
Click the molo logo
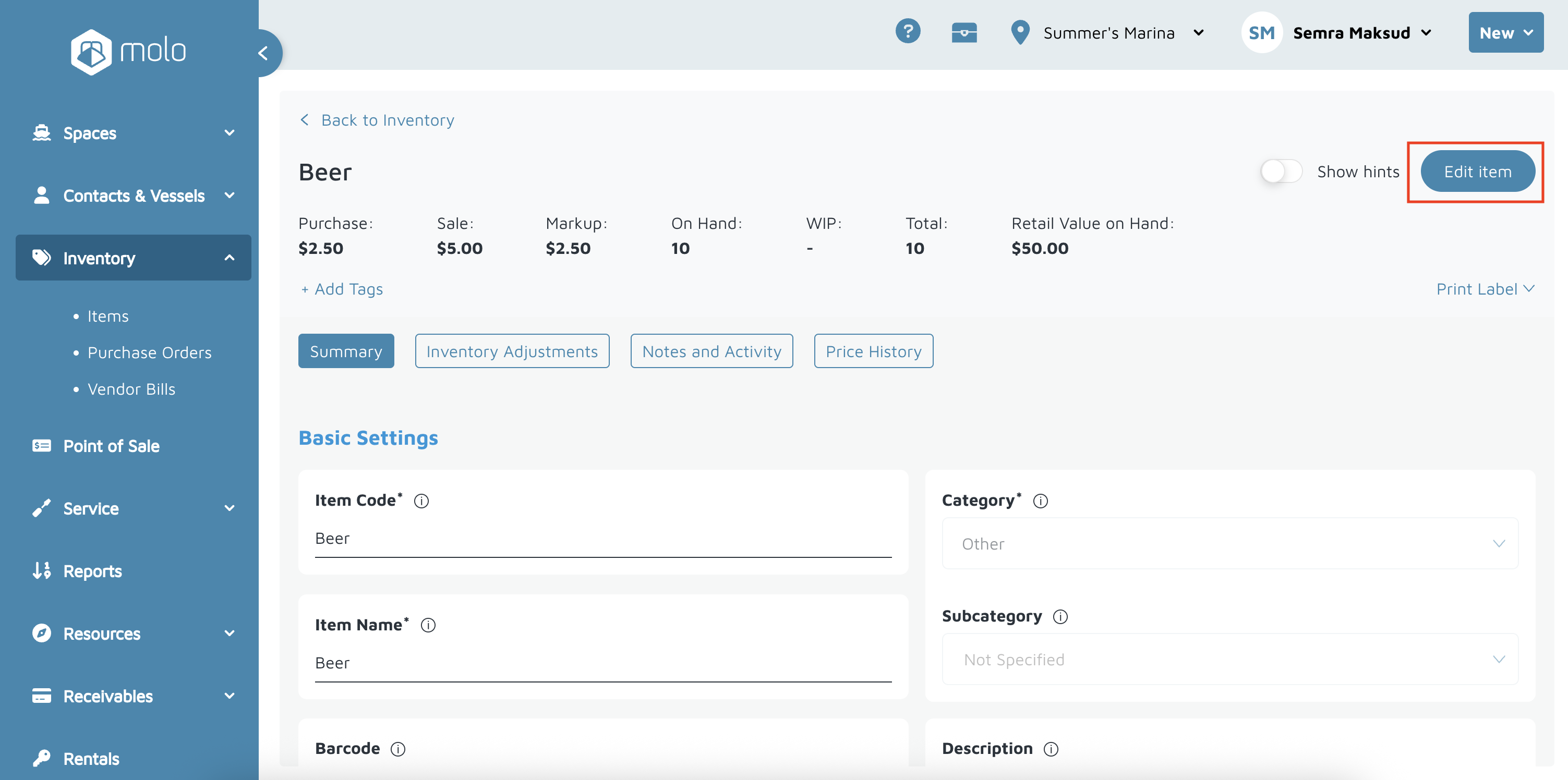click(128, 51)
